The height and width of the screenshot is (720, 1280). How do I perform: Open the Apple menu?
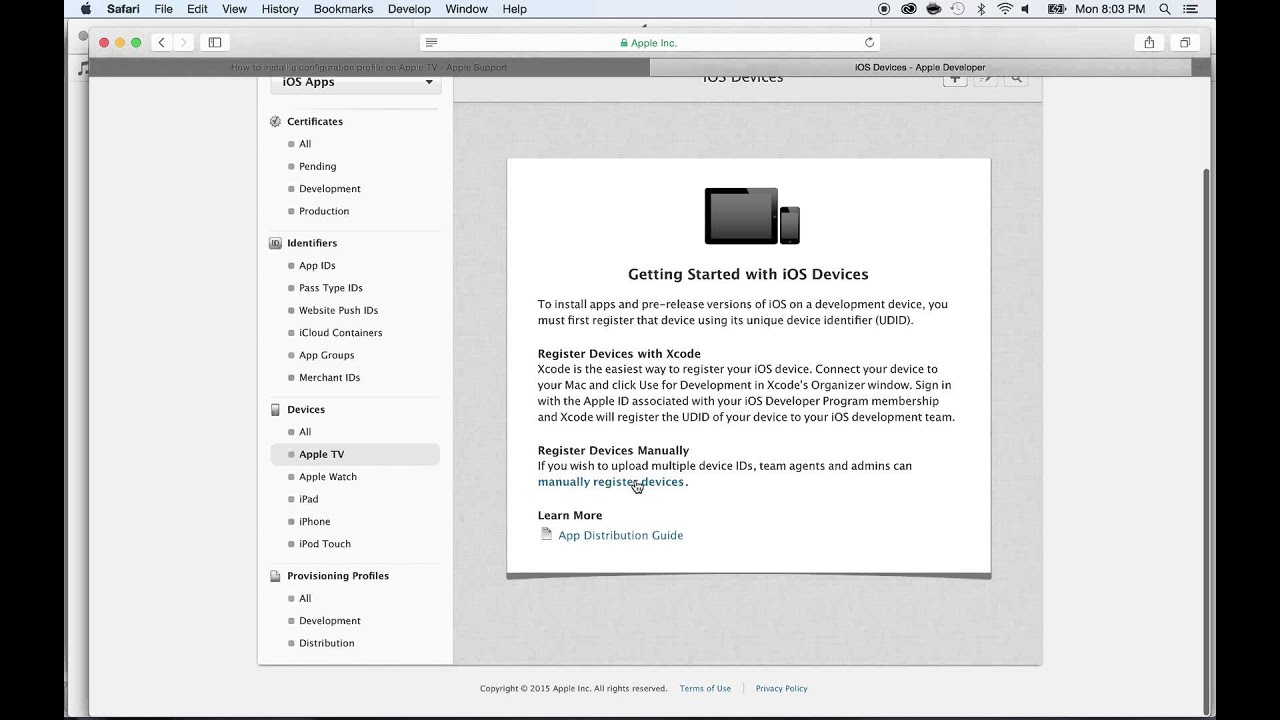(x=85, y=9)
